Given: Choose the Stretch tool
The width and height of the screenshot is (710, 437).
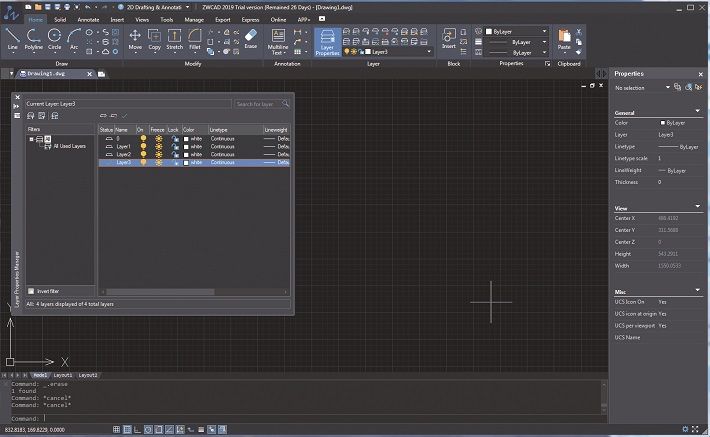Looking at the screenshot, I should (174, 39).
